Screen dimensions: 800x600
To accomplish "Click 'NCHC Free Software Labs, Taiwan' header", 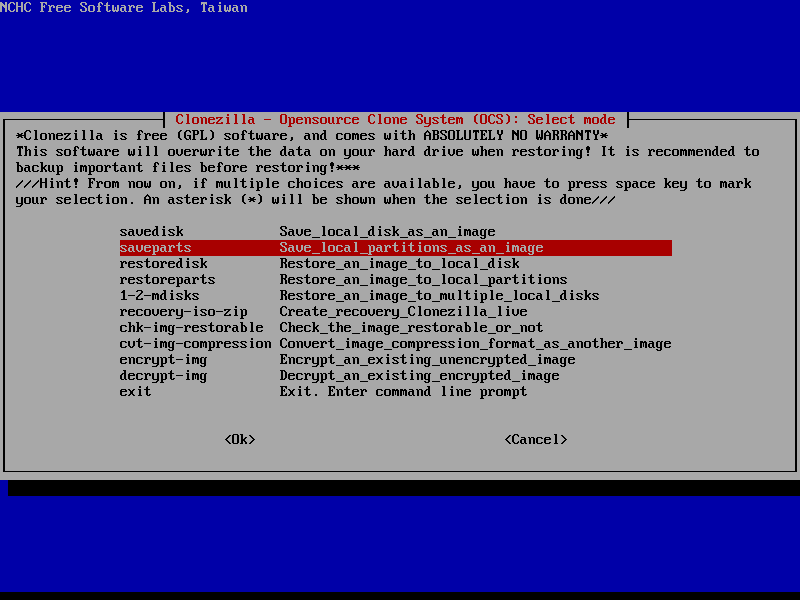I will (x=124, y=8).
